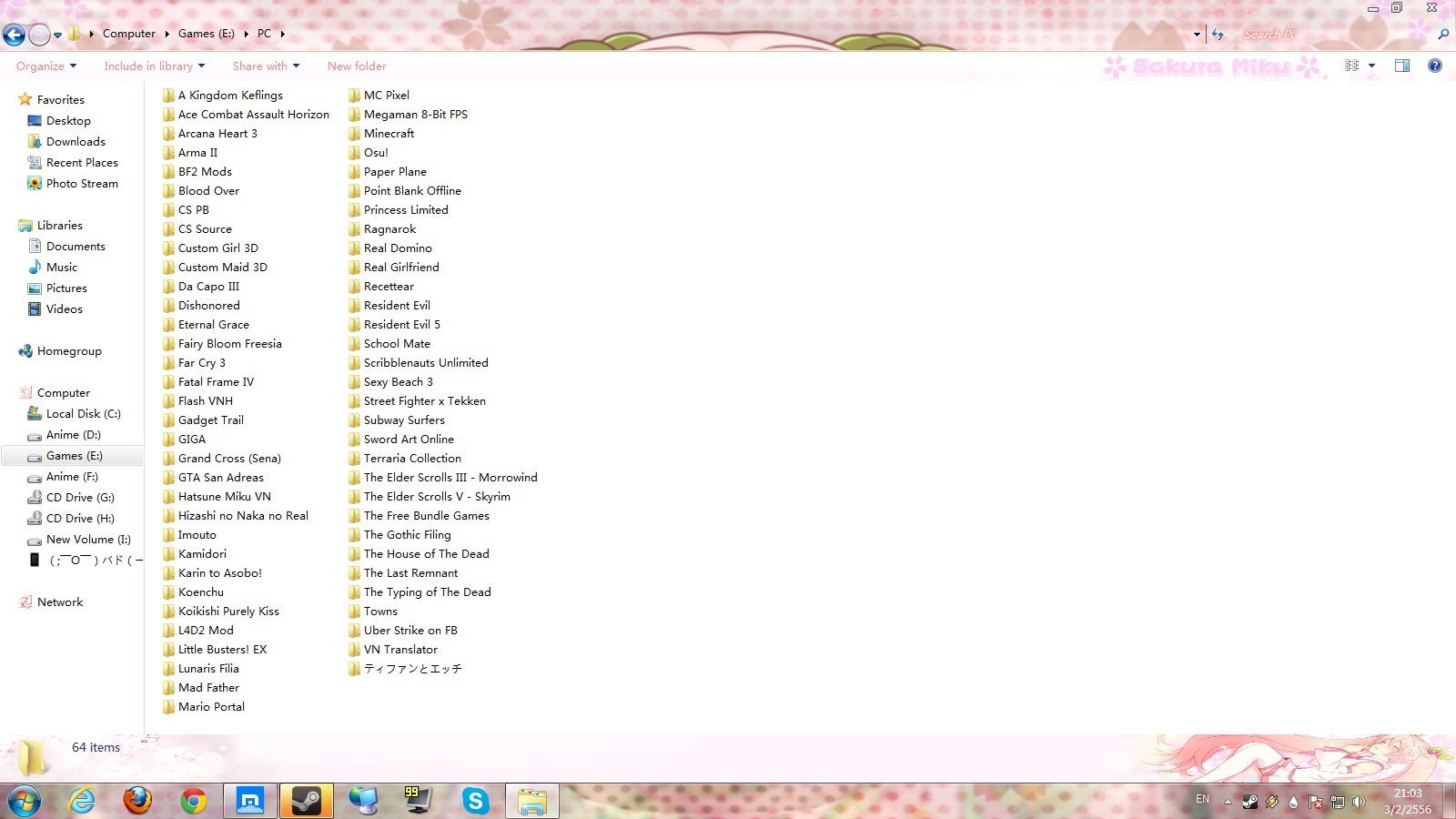Select Games (E:) in the address breadcrumb
The width and height of the screenshot is (1456, 819).
tap(206, 34)
